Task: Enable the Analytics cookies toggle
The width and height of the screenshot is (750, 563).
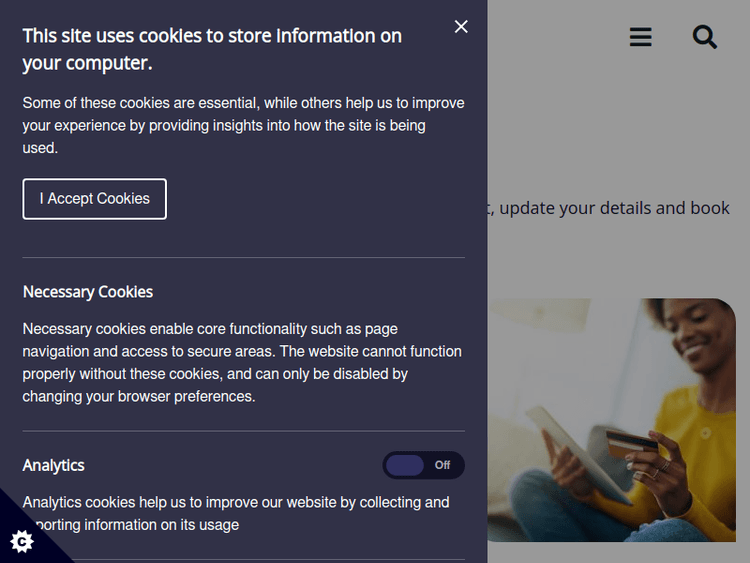Action: (423, 465)
